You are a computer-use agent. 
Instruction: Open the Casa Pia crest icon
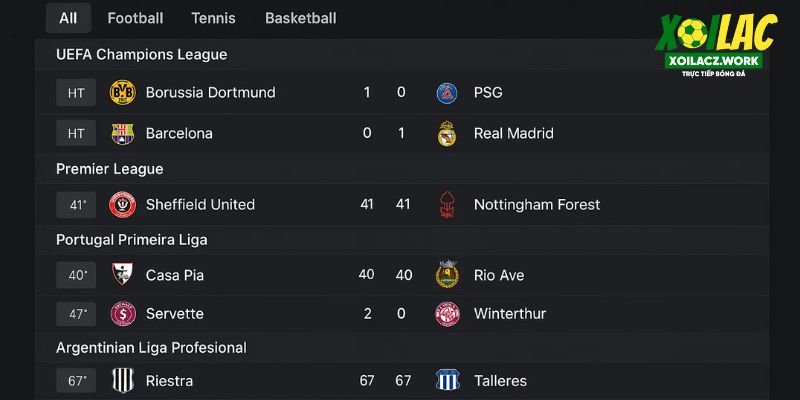tap(122, 274)
